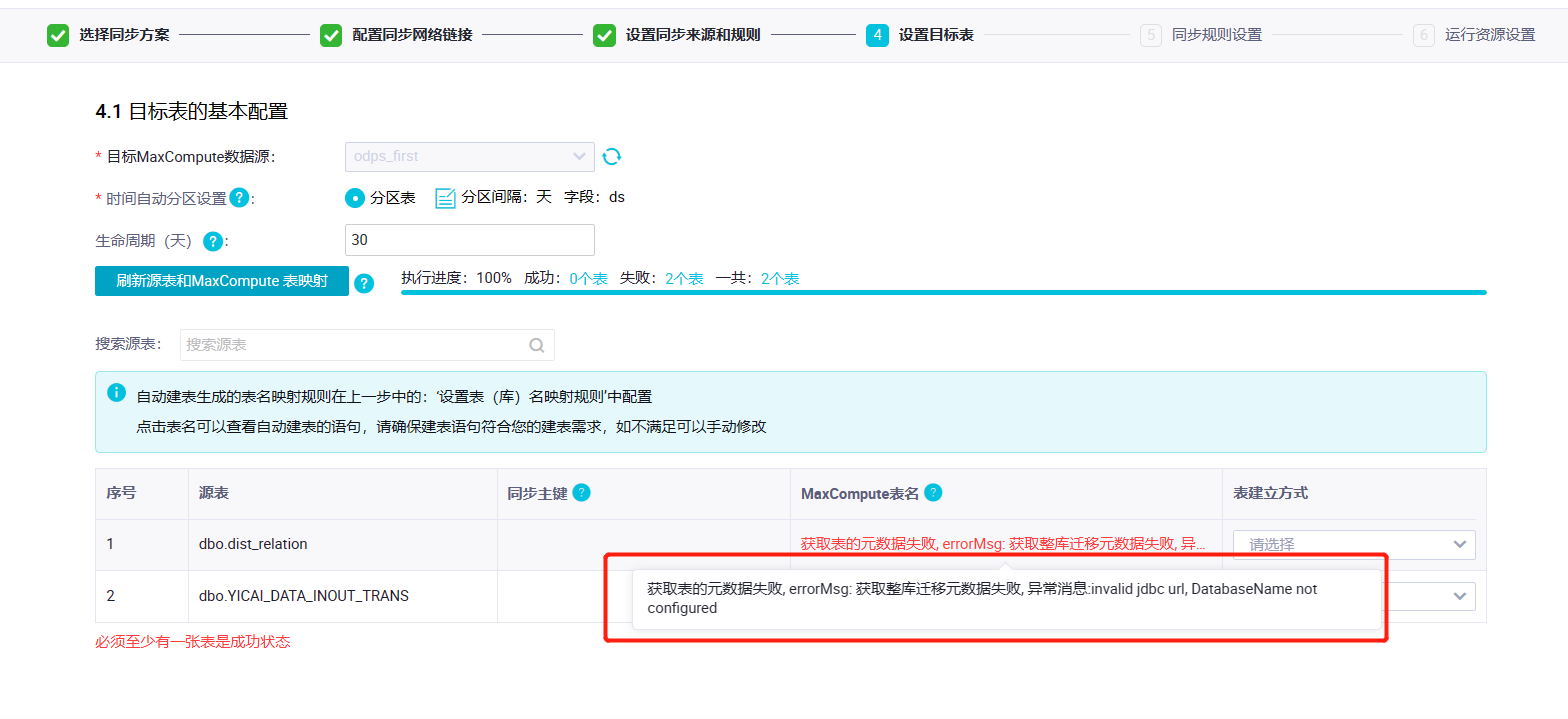Open help icon in MaxCompute表名 column header
This screenshot has width=1568, height=719.
coord(933,492)
